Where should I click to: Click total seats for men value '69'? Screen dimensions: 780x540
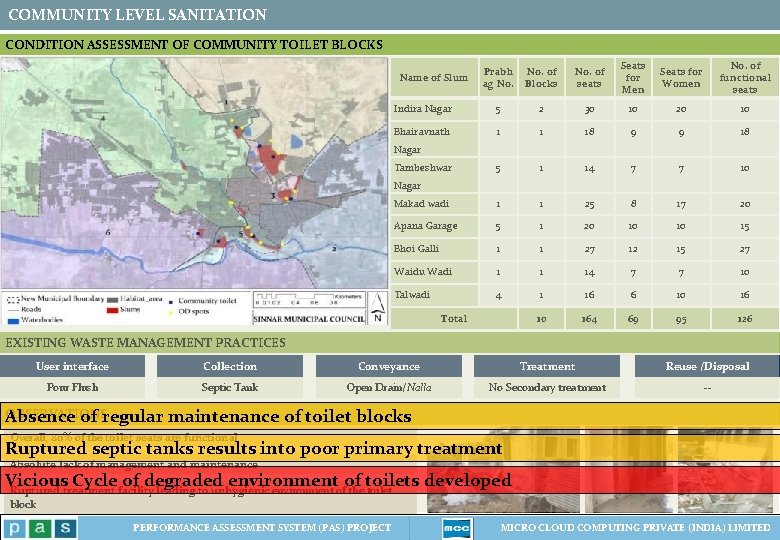[x=633, y=319]
